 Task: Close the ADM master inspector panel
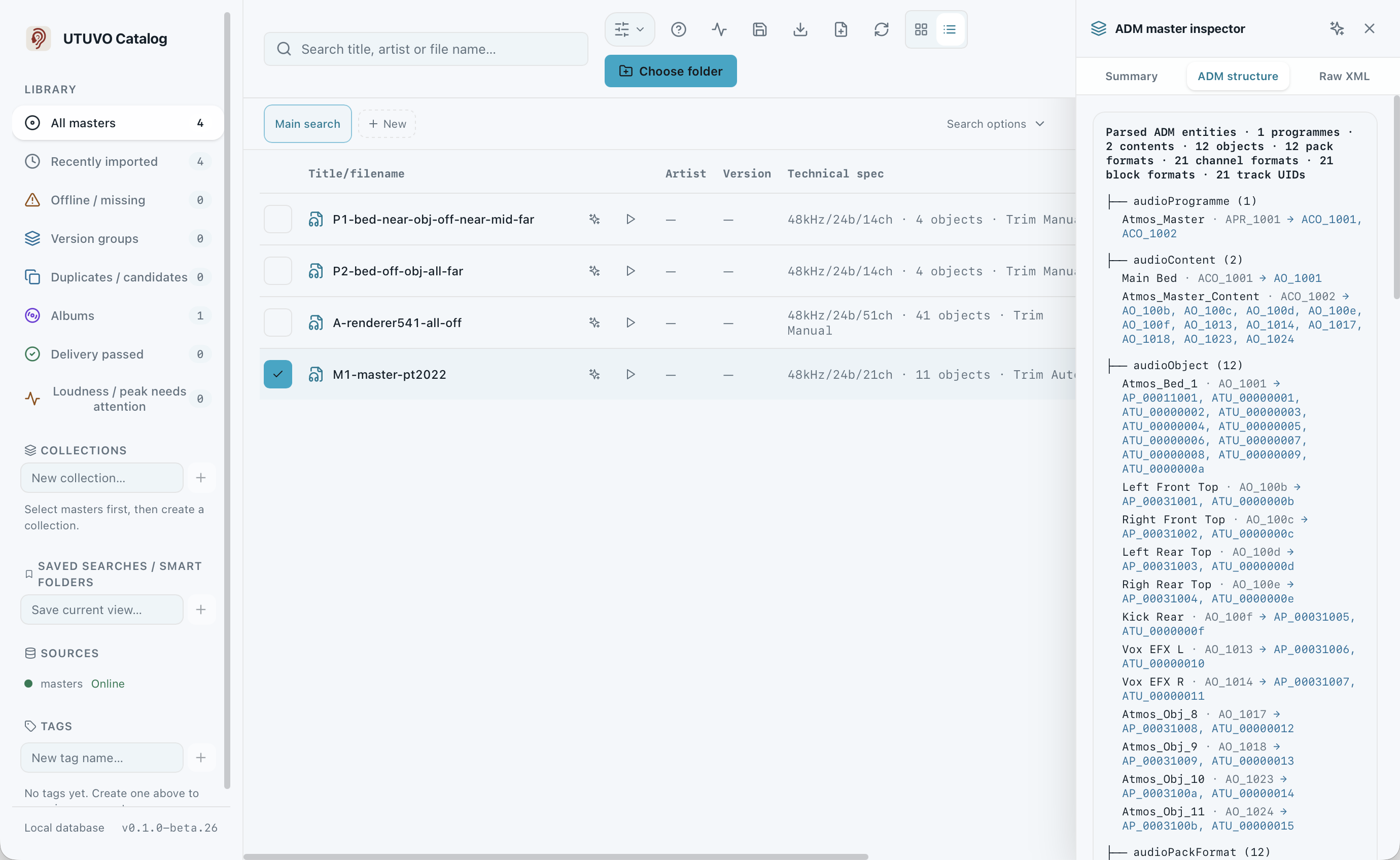(x=1369, y=28)
